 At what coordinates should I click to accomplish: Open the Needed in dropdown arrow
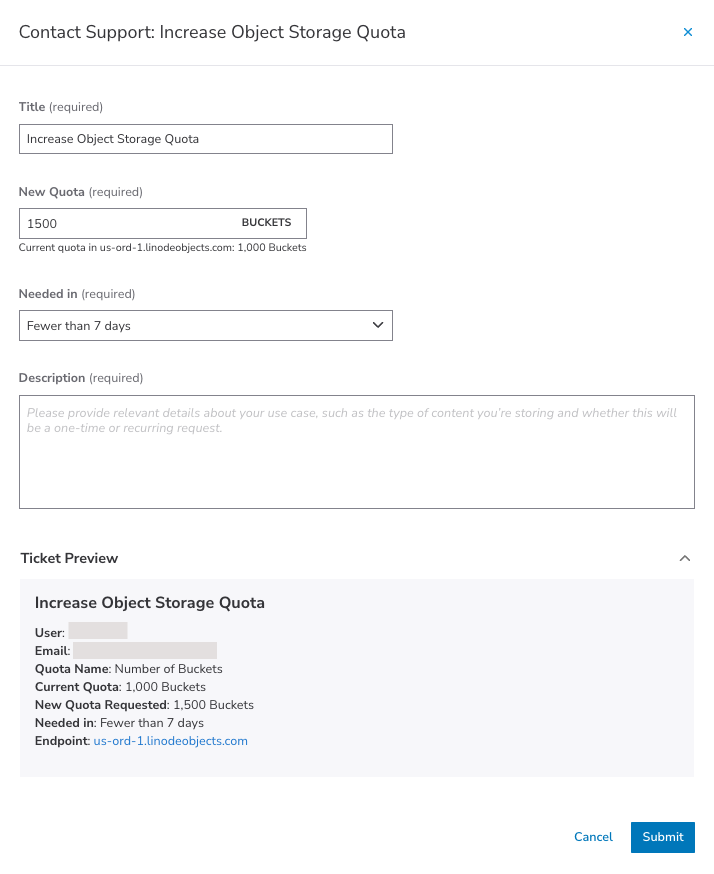tap(378, 325)
